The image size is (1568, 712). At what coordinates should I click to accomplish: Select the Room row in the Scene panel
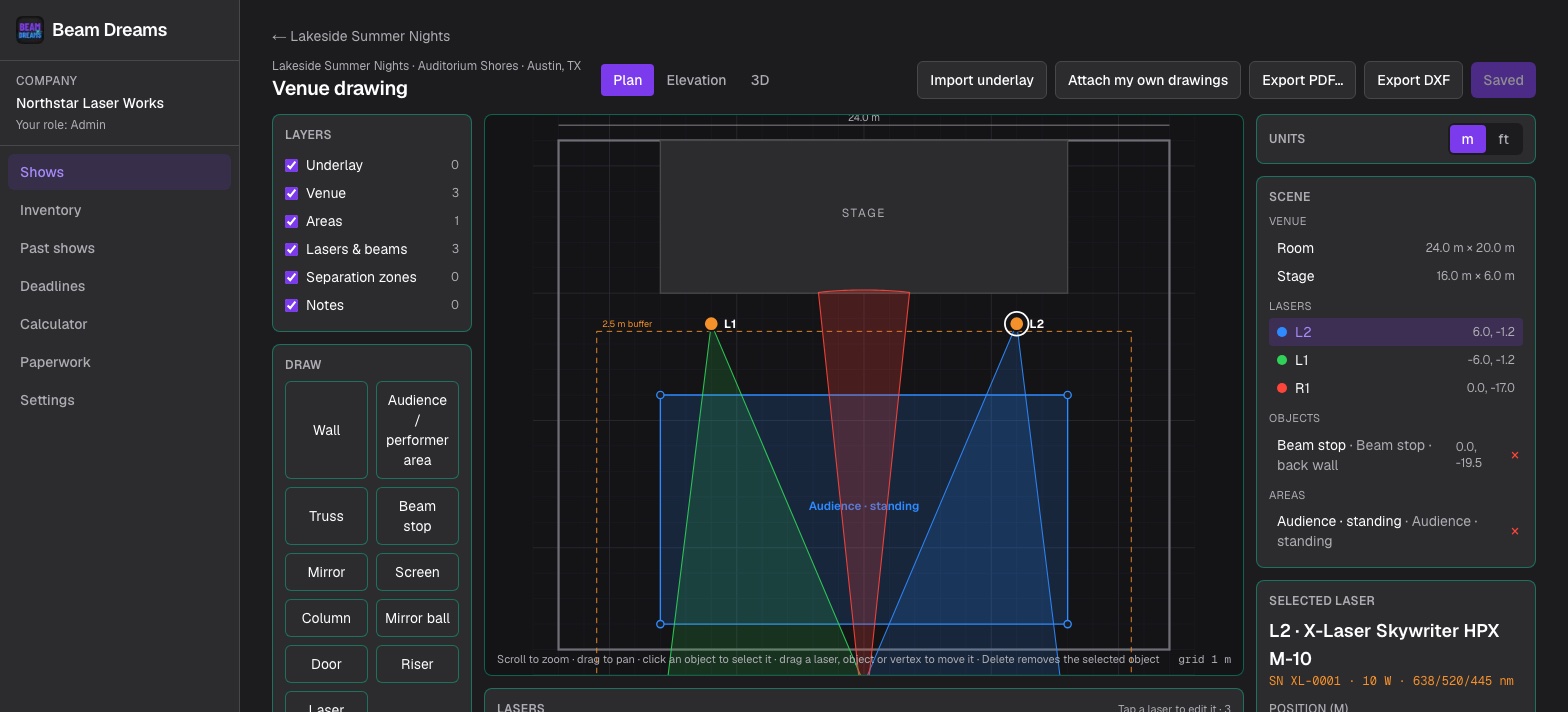1395,248
